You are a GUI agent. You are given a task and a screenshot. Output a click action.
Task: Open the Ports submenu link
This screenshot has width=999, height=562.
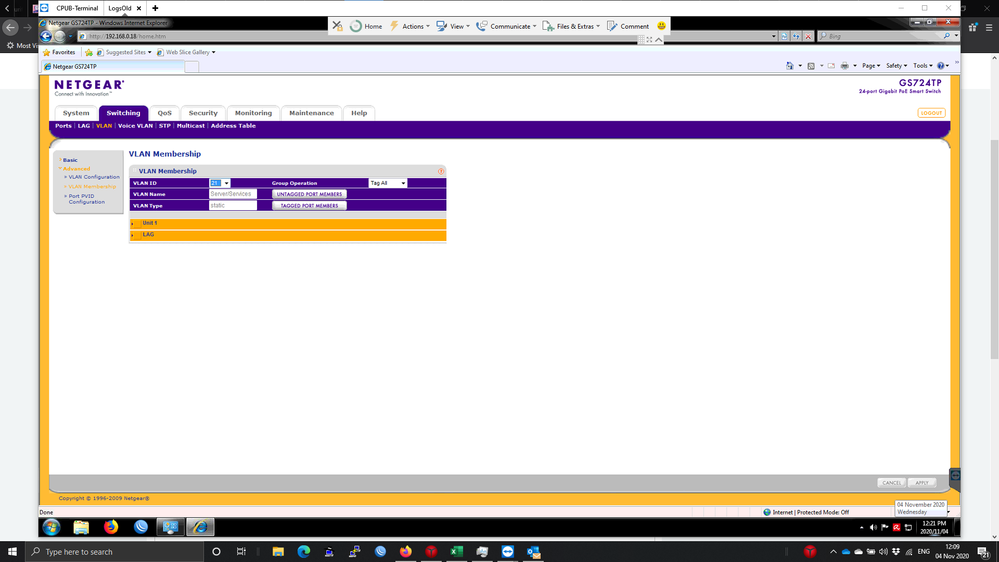(63, 126)
